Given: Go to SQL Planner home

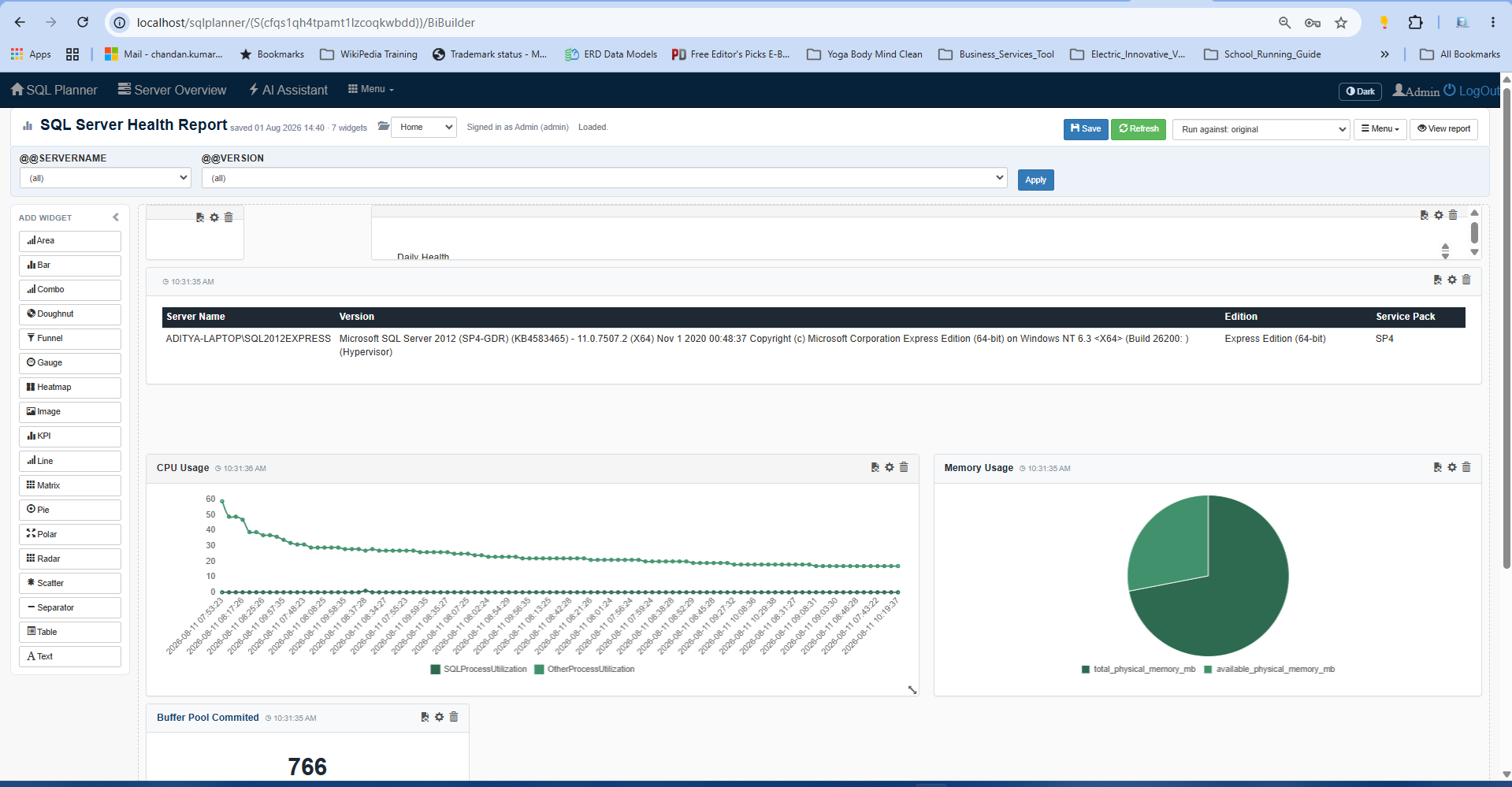Looking at the screenshot, I should [x=54, y=90].
